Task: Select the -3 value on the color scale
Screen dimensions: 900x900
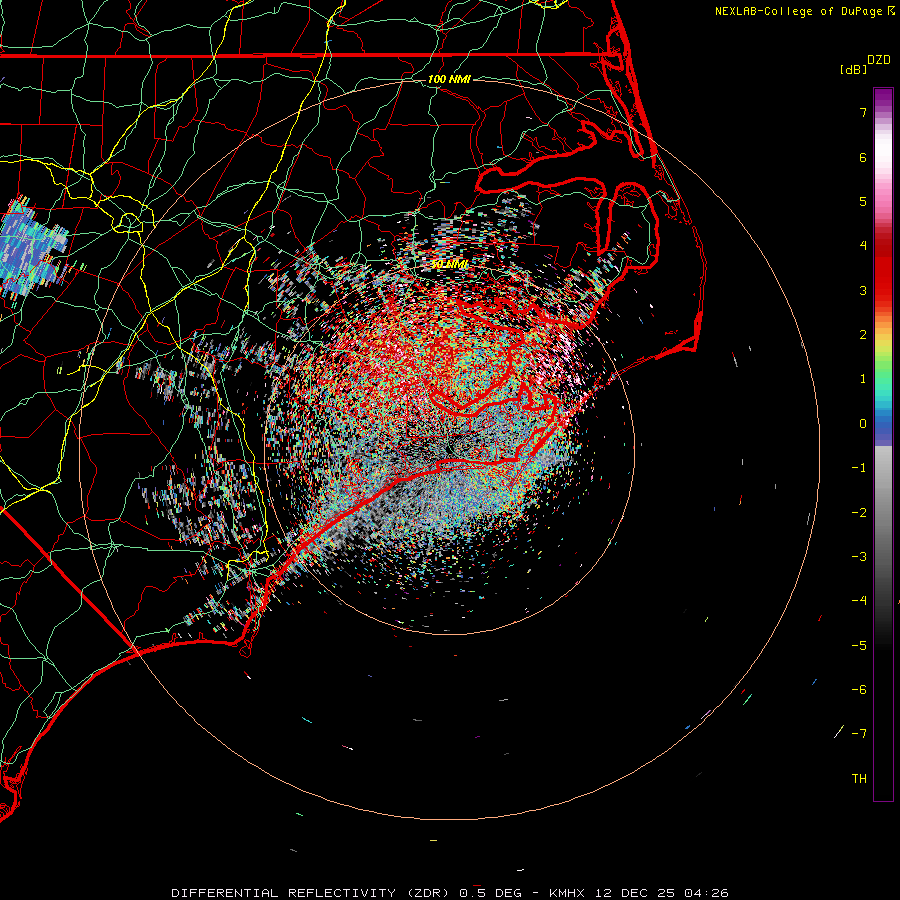Action: 859,557
